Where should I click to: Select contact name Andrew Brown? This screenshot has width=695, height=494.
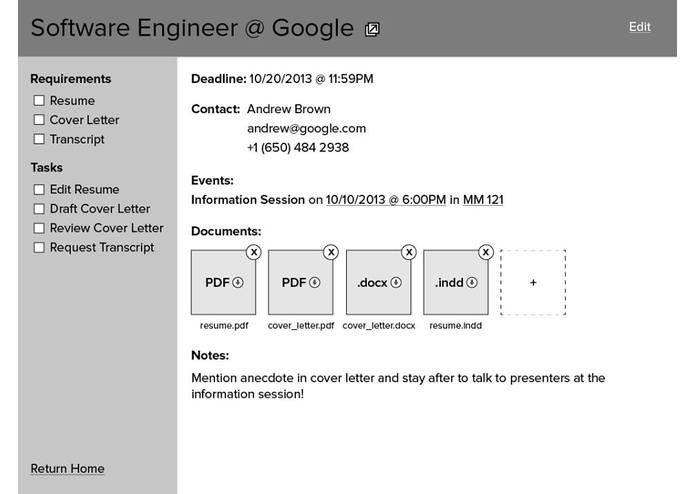(289, 109)
